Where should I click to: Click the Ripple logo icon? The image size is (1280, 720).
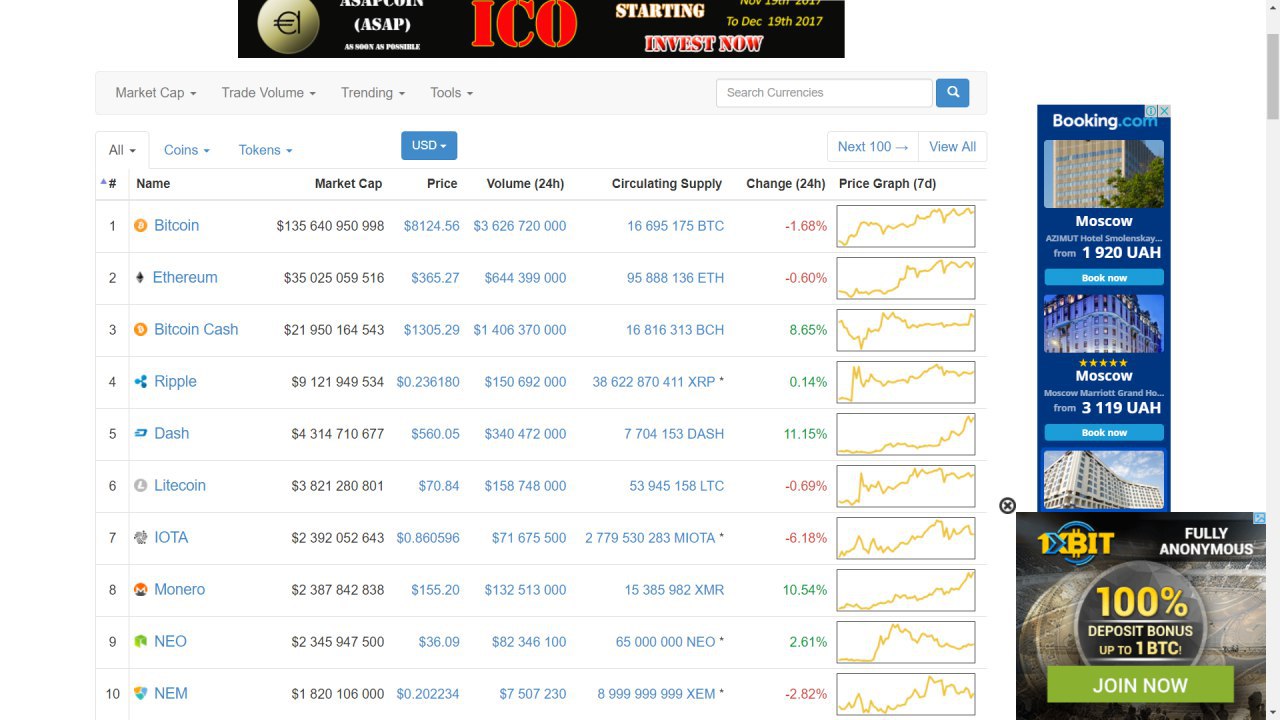pyautogui.click(x=140, y=382)
